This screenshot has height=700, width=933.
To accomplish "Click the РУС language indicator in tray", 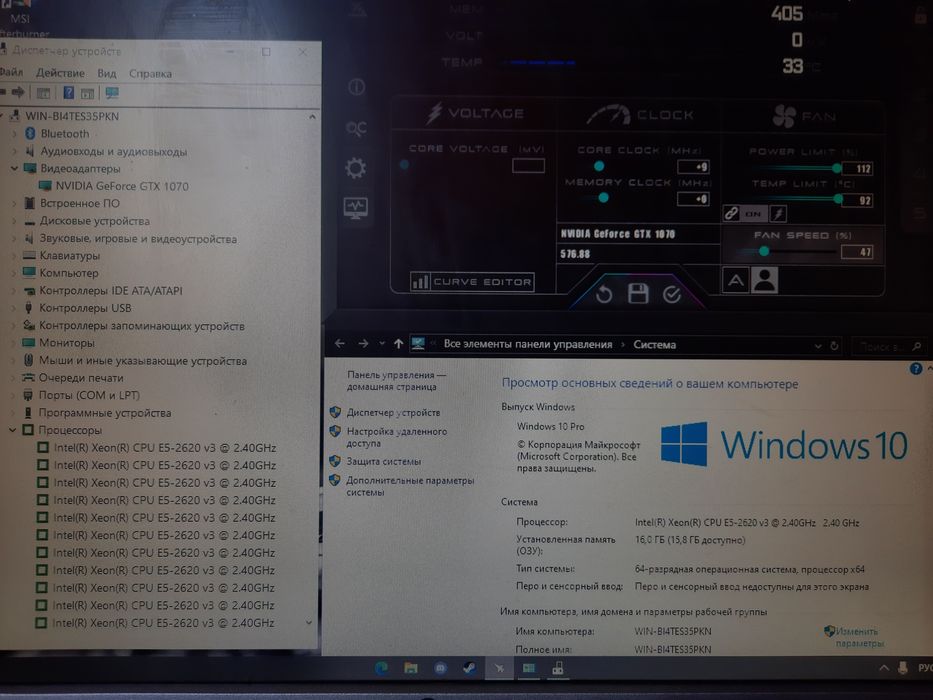I will click(925, 668).
